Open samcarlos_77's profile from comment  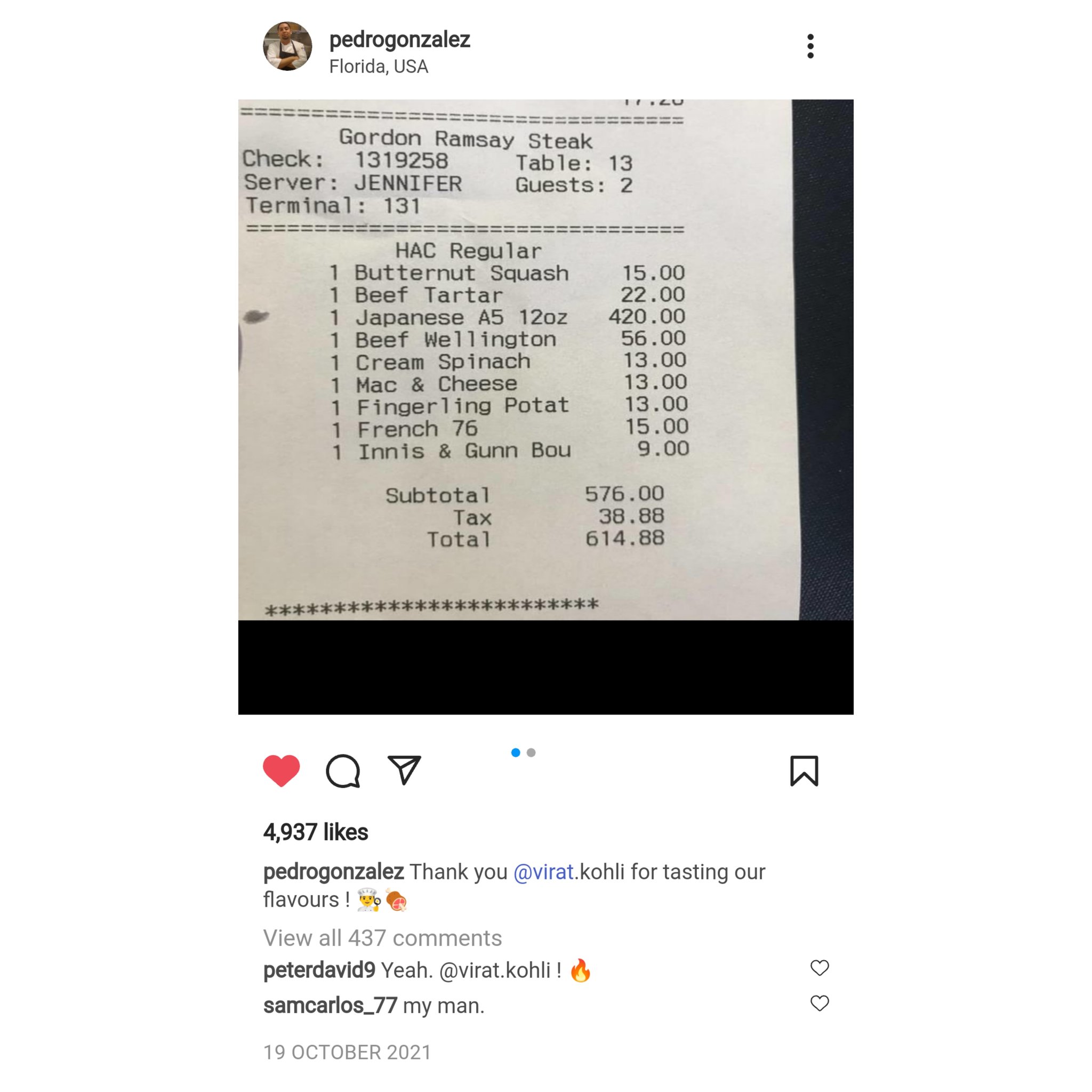(x=330, y=1006)
